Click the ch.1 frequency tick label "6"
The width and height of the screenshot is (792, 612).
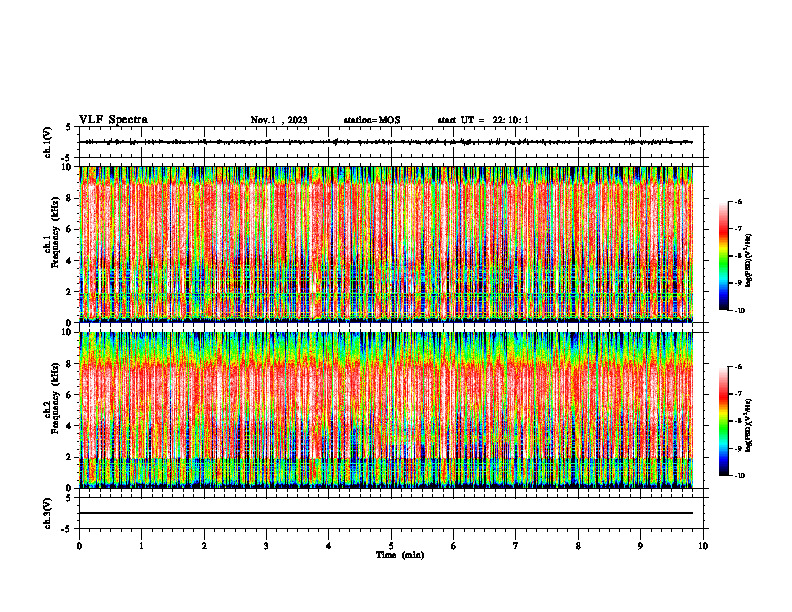pos(70,229)
